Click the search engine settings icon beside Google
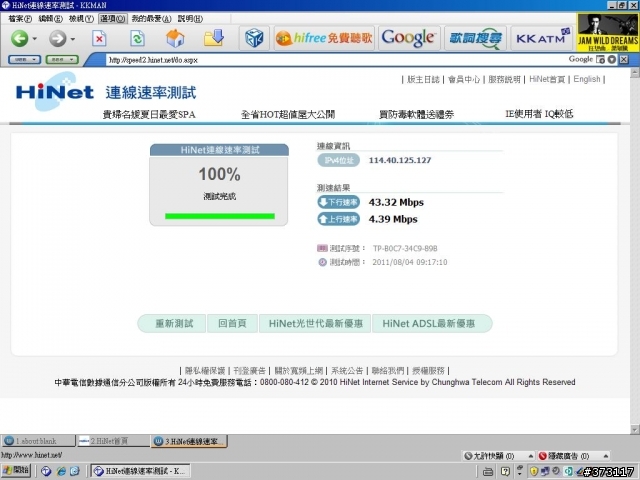The width and height of the screenshot is (640, 480). tap(600, 60)
